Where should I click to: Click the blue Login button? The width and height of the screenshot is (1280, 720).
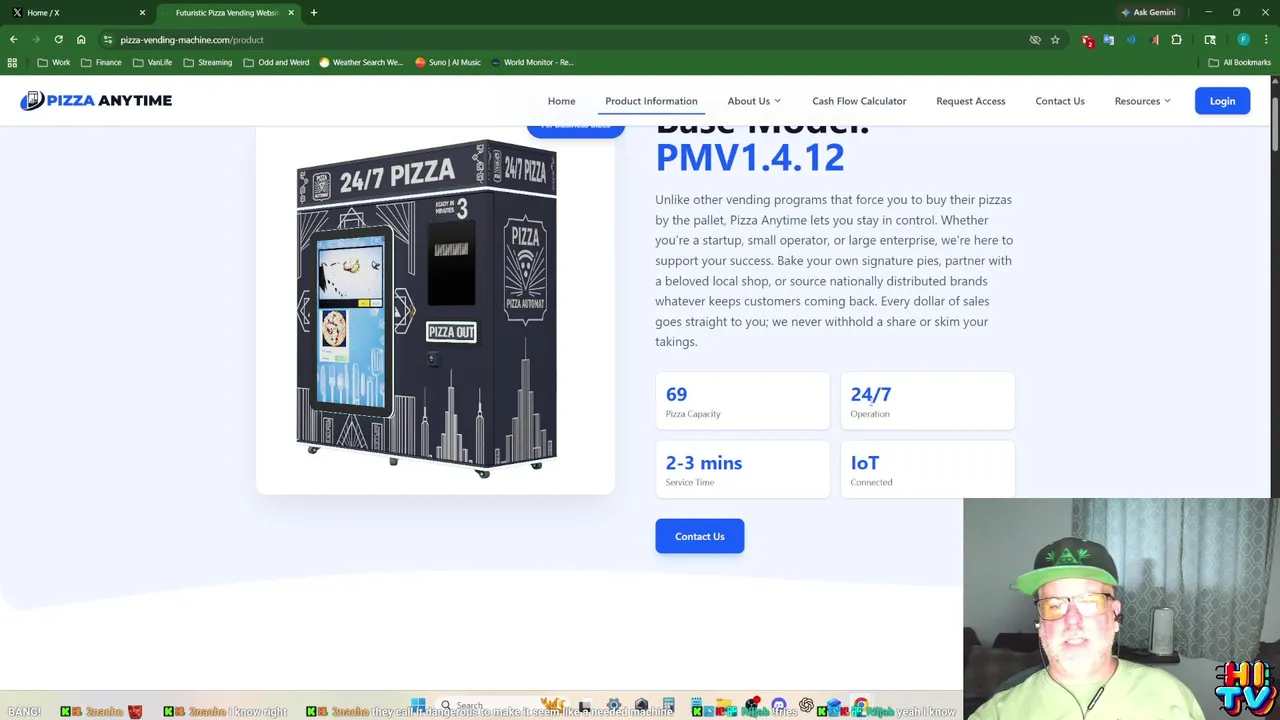coord(1222,101)
